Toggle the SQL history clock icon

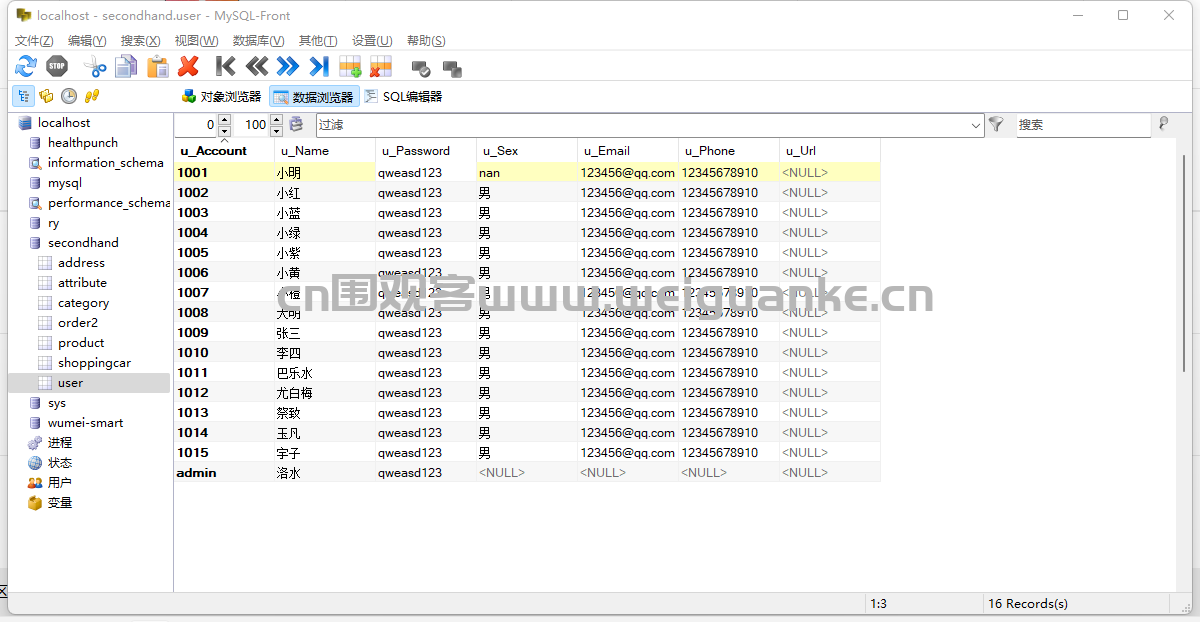click(69, 96)
